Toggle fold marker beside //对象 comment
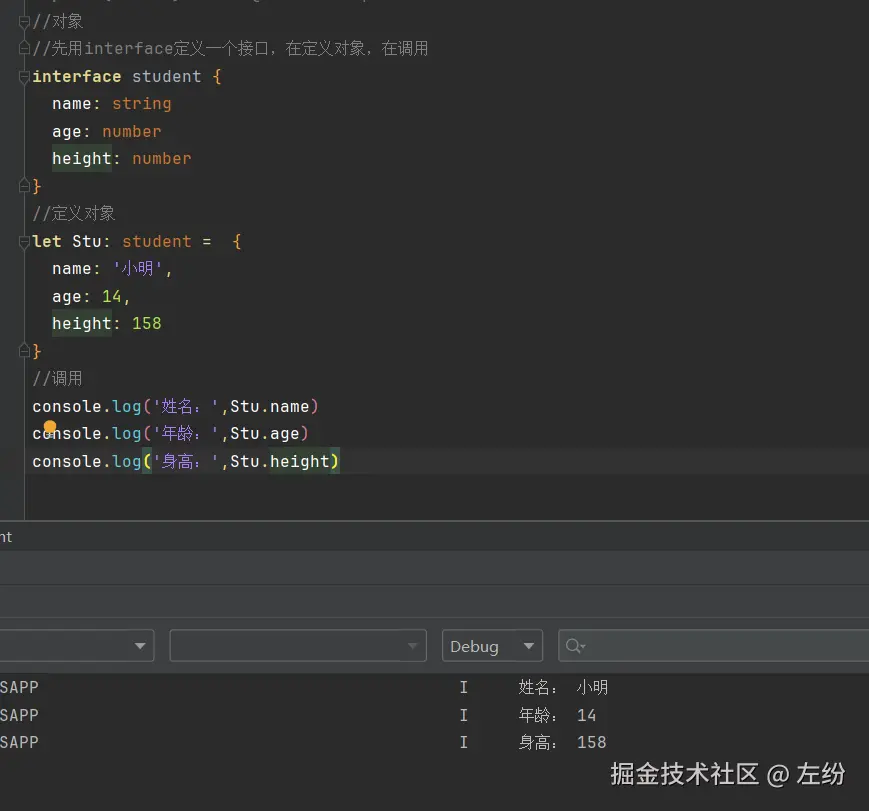This screenshot has height=811, width=869. (24, 22)
